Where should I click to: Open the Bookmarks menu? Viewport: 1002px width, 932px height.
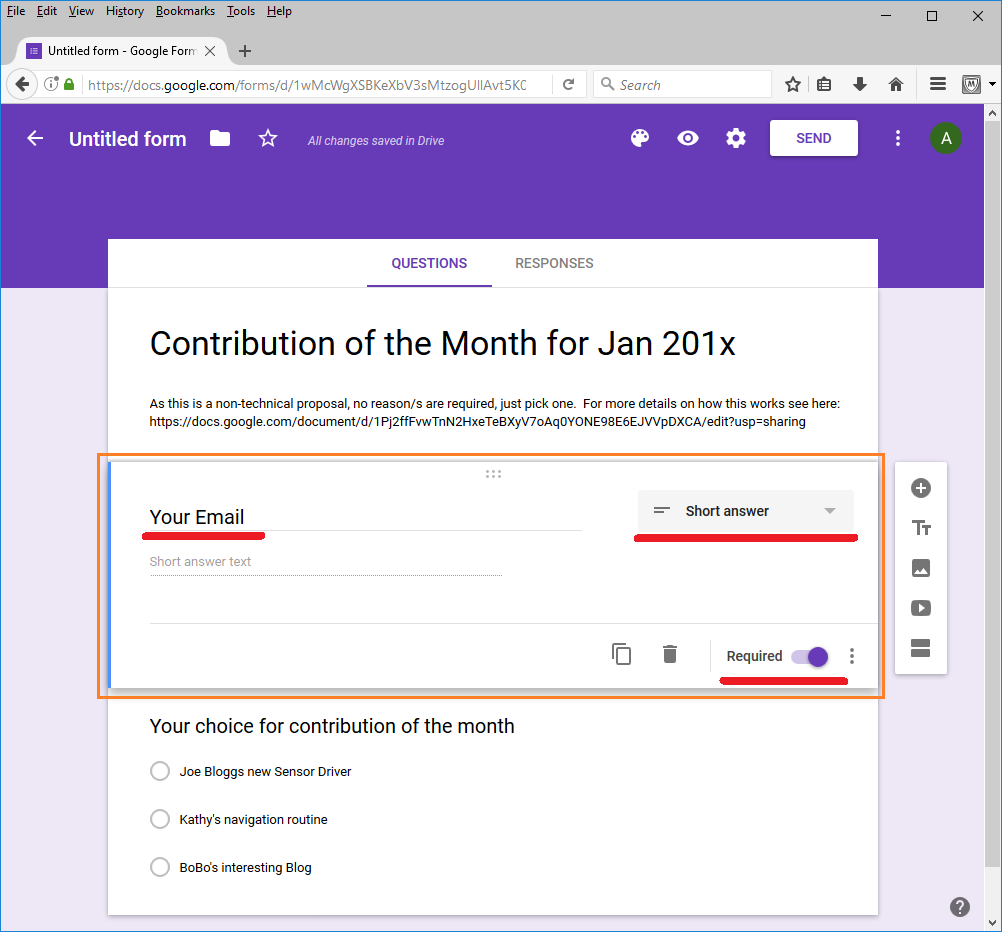tap(185, 11)
